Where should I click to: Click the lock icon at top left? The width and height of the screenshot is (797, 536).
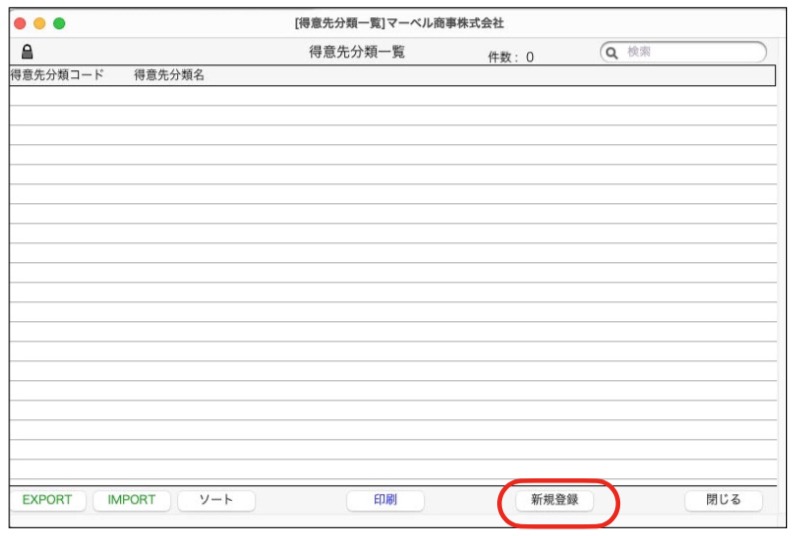pos(27,53)
